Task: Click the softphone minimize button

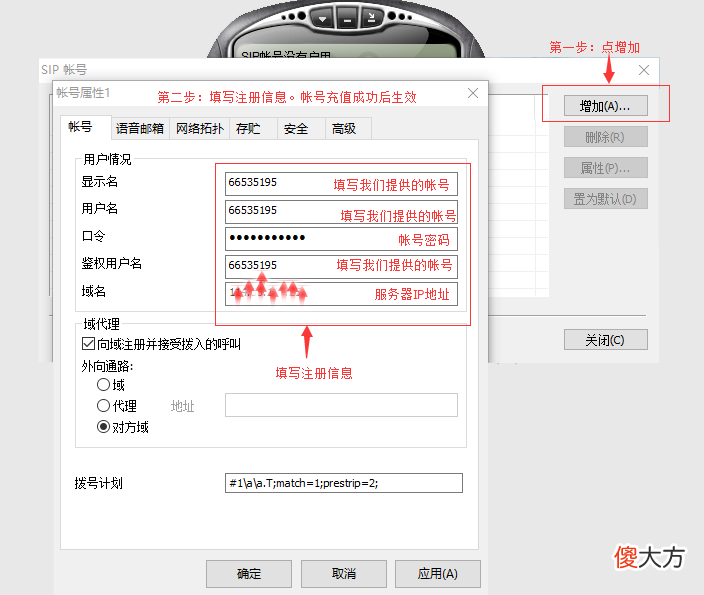Action: (346, 19)
